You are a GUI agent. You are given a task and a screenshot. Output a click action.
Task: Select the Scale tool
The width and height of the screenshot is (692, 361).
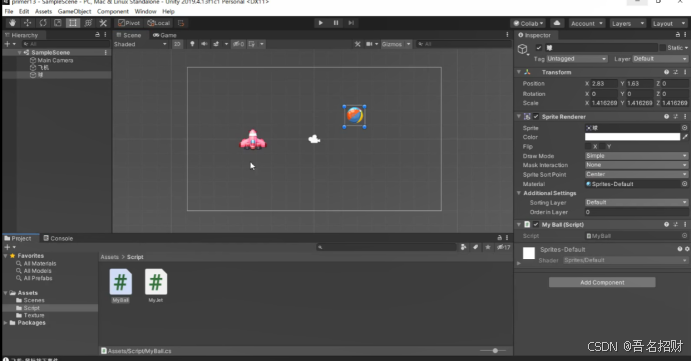coord(58,23)
